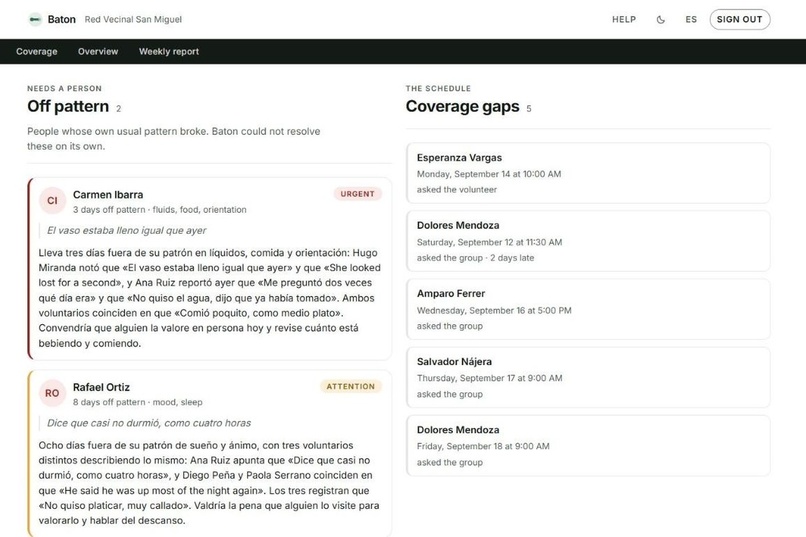Viewport: 806px width, 537px height.
Task: Switch language with ES button
Action: (x=691, y=20)
